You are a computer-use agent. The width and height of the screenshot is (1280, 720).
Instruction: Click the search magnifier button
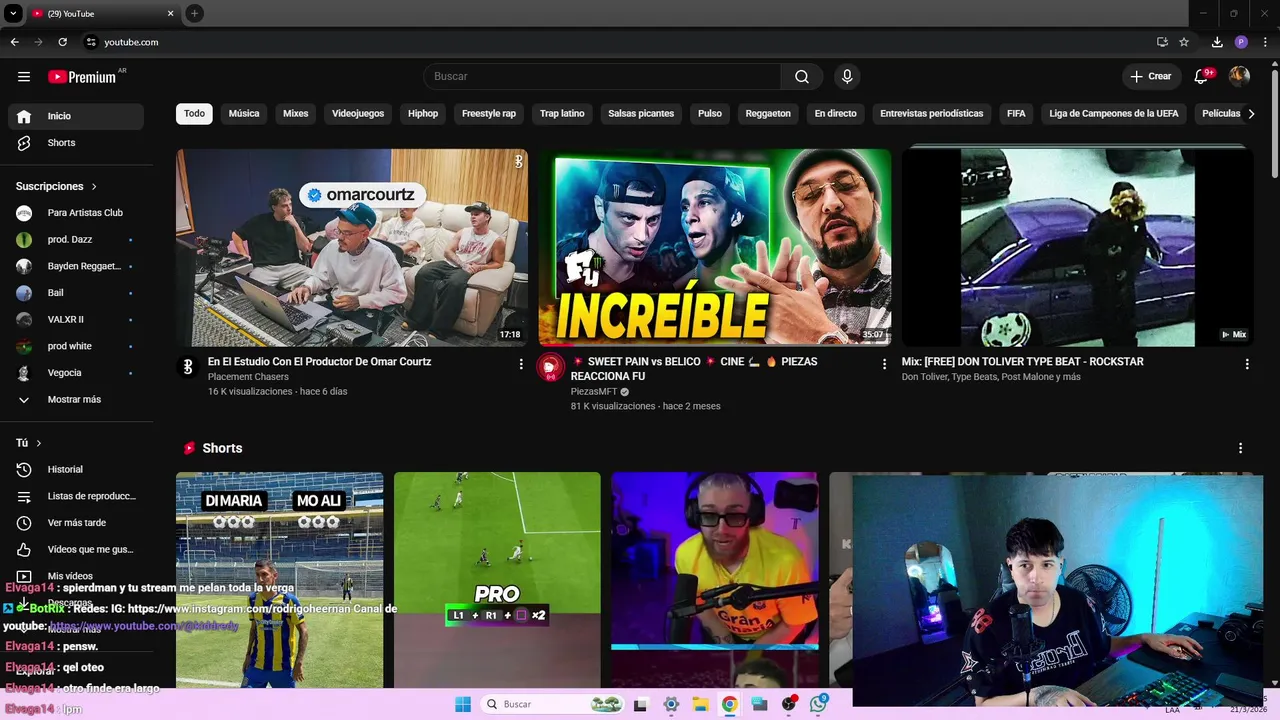pyautogui.click(x=802, y=77)
